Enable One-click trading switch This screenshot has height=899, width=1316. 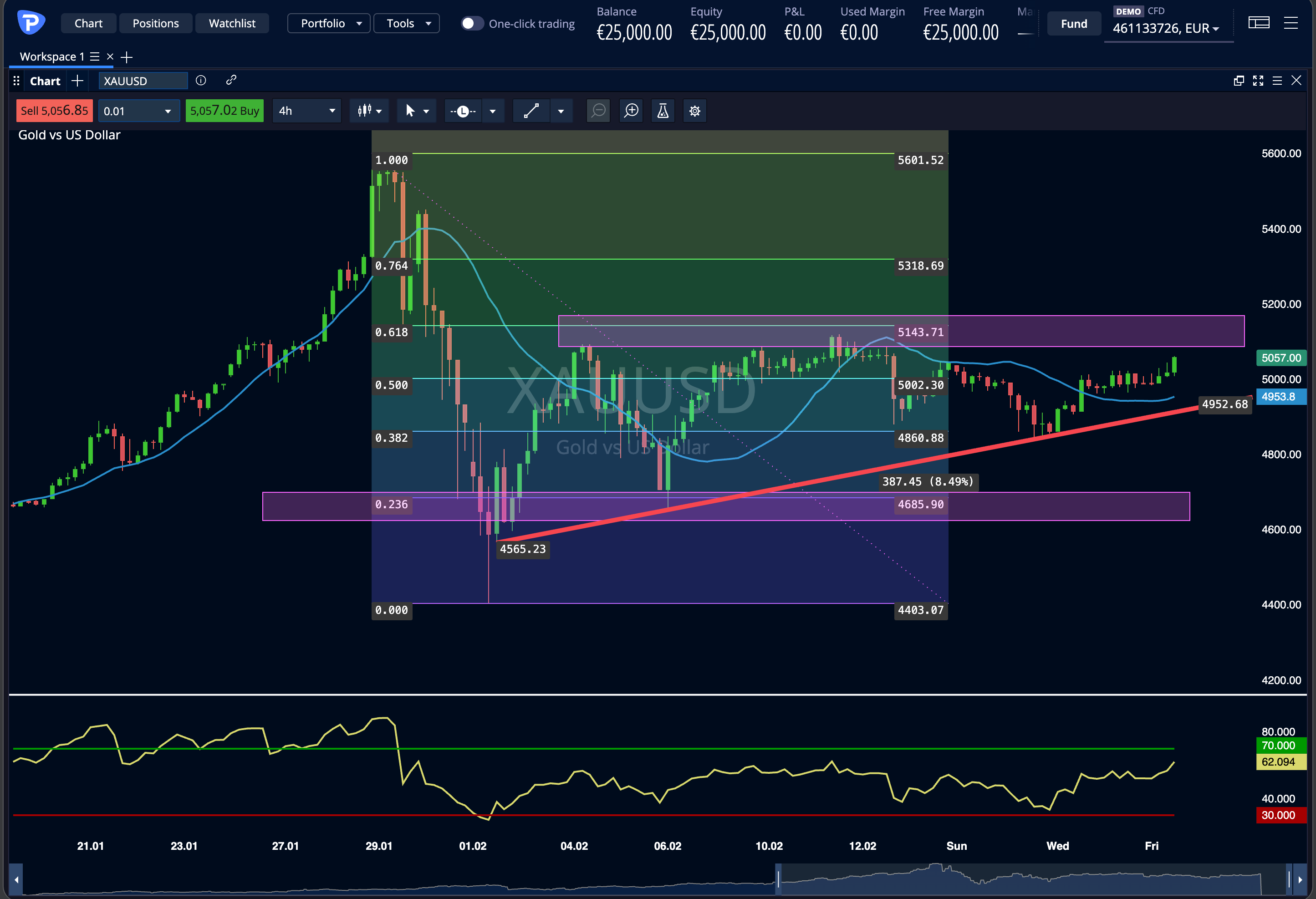click(472, 24)
